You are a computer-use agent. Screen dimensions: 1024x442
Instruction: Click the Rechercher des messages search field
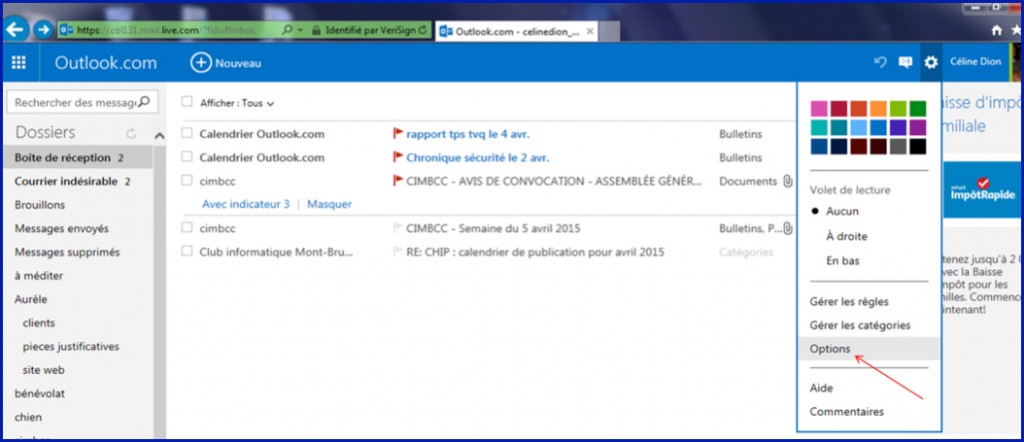click(x=72, y=101)
